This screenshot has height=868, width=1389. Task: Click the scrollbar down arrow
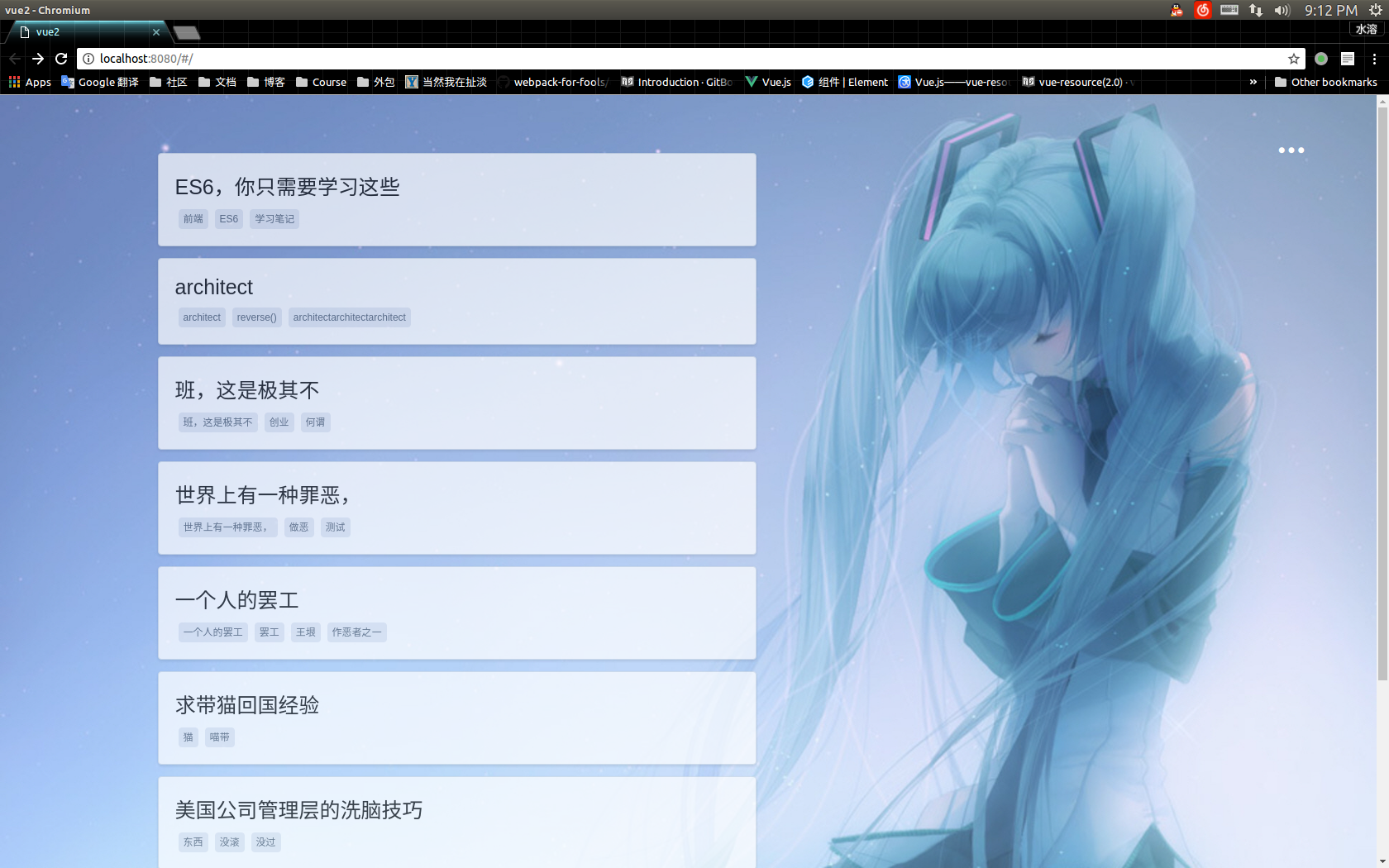coord(1382,861)
